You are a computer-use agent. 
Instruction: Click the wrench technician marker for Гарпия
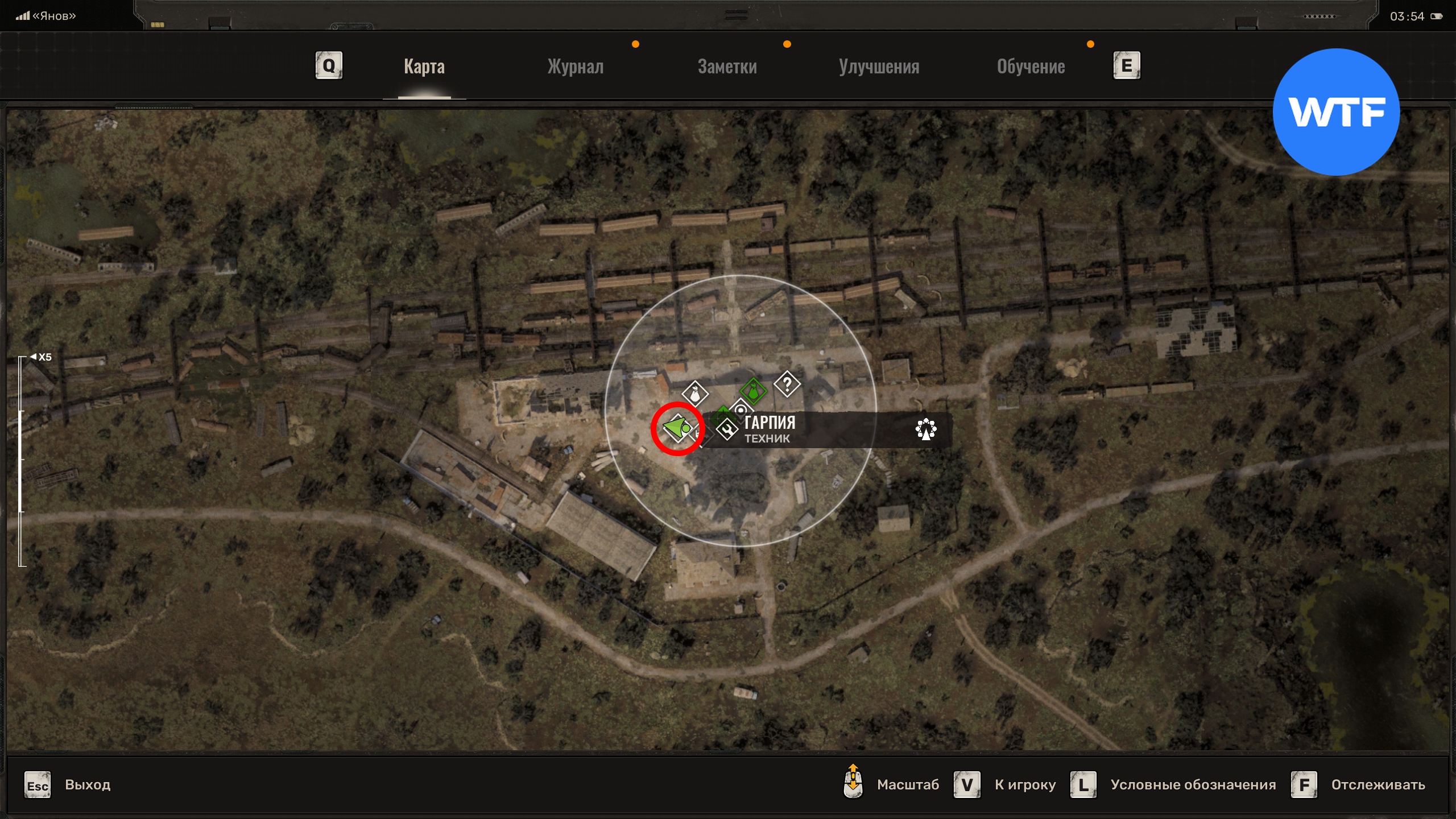point(727,429)
